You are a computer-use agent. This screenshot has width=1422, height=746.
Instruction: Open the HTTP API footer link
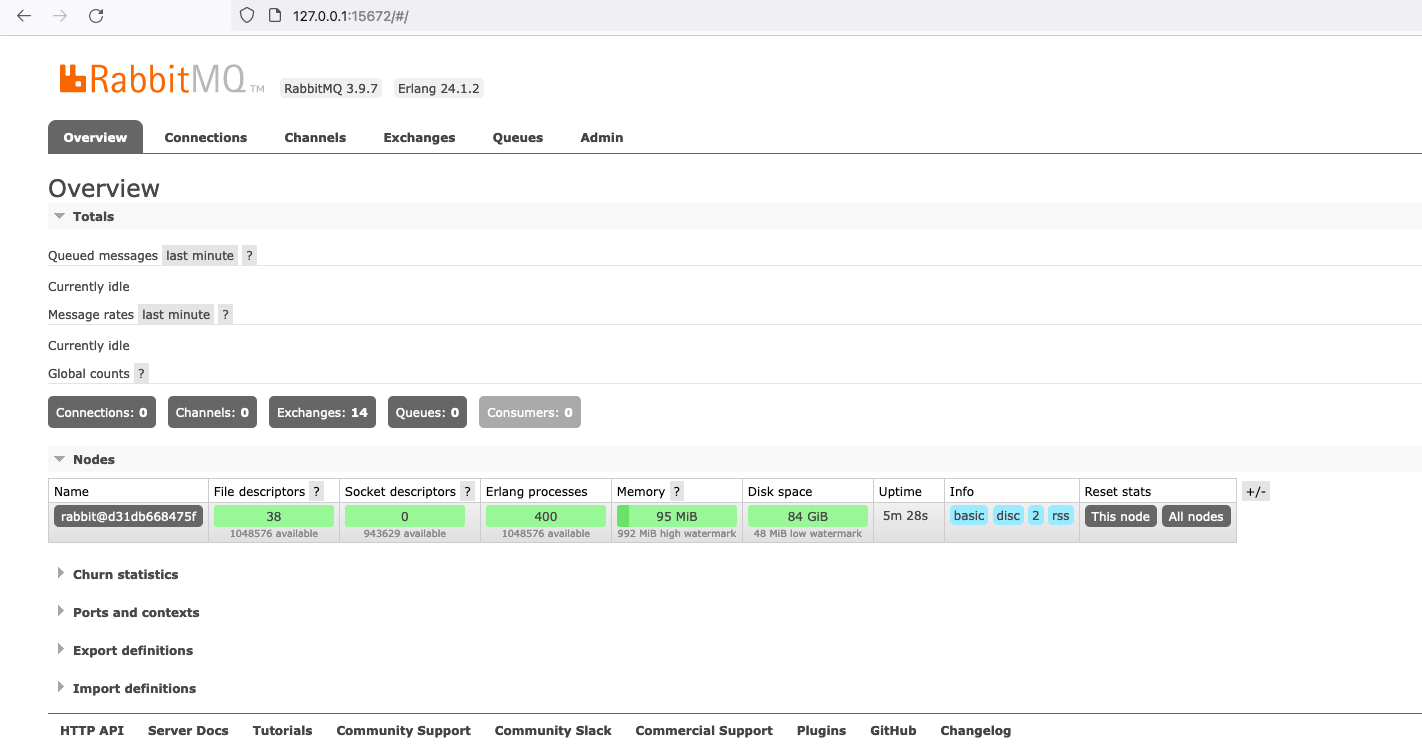pyautogui.click(x=92, y=730)
